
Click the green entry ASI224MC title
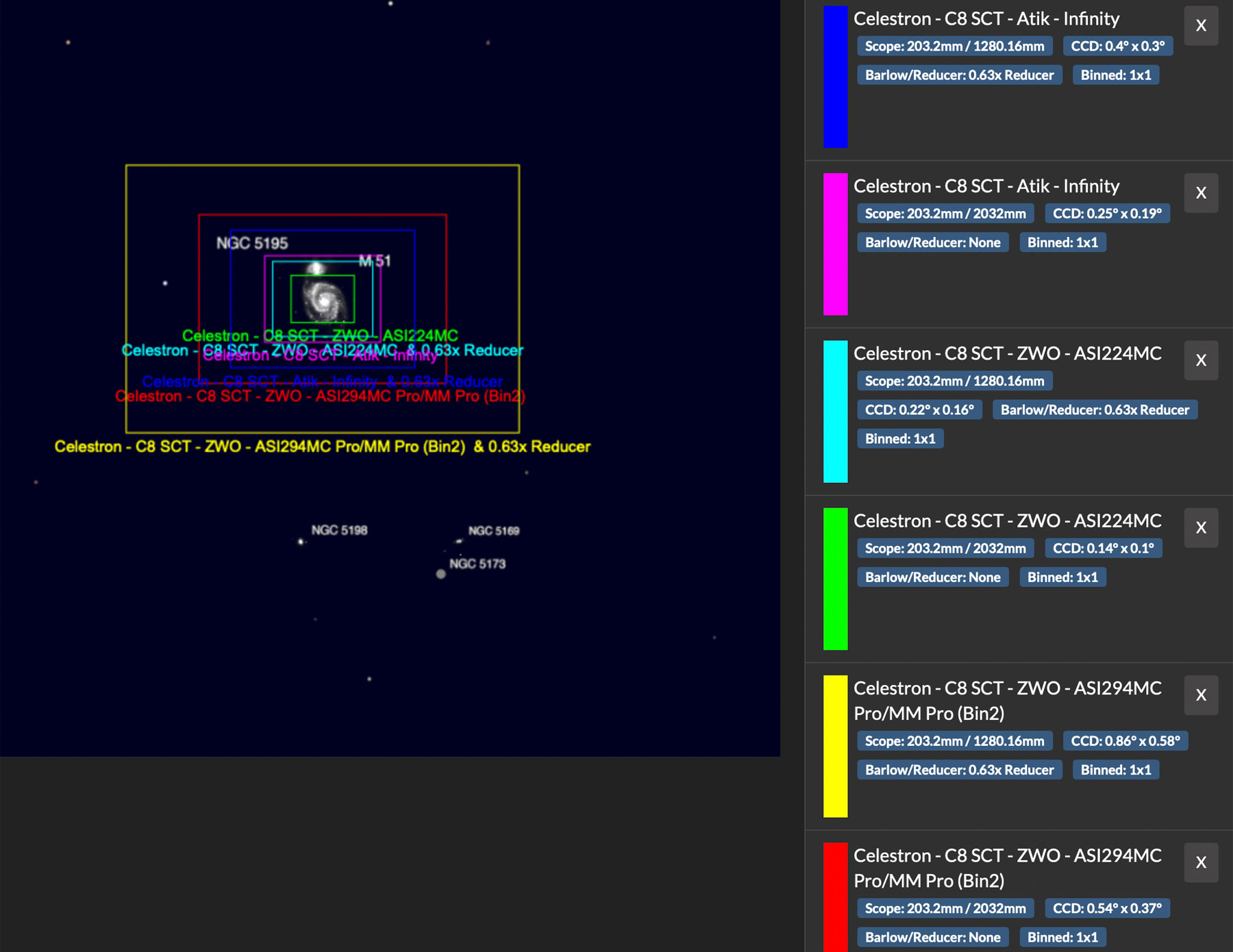point(1008,521)
